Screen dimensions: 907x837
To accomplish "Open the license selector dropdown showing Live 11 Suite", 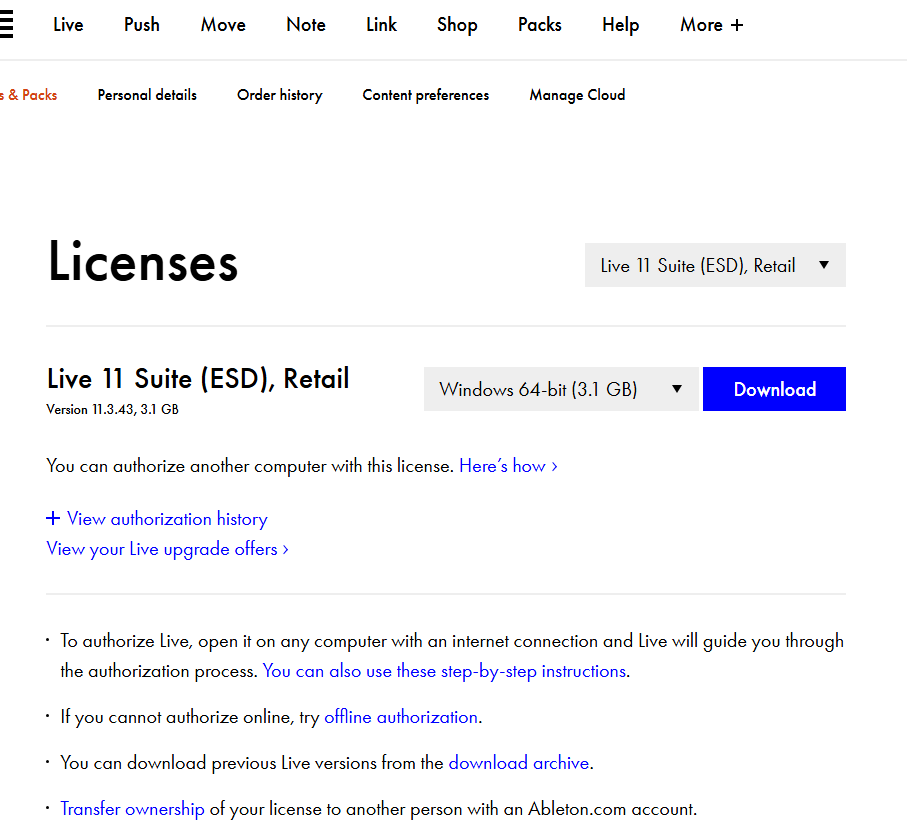I will (x=714, y=264).
